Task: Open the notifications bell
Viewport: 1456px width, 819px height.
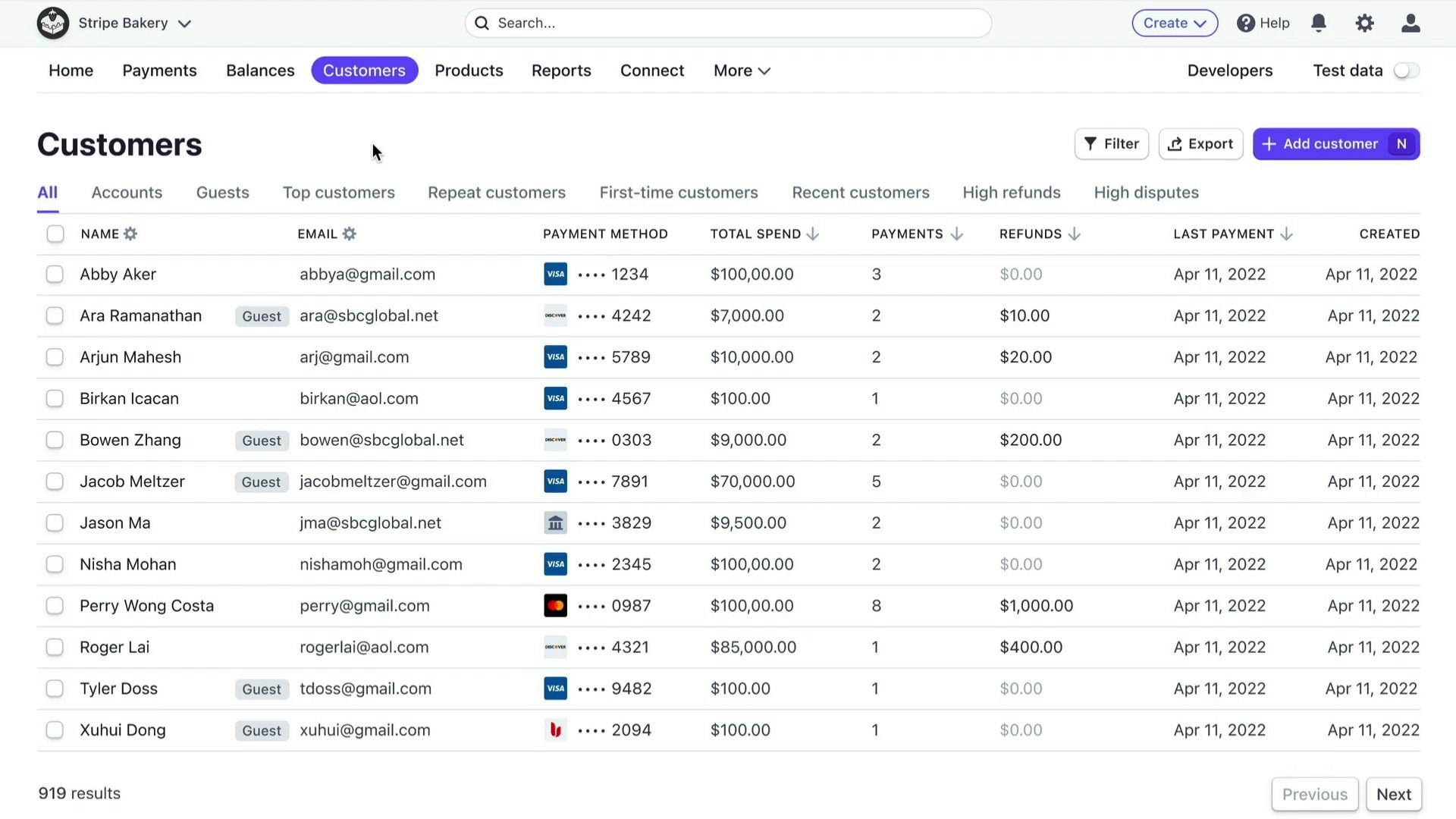Action: click(x=1319, y=24)
